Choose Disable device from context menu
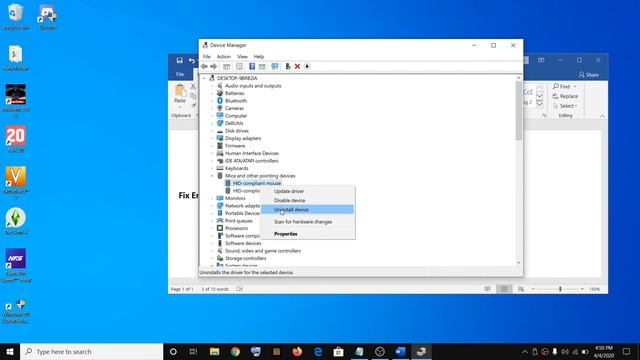Viewport: 640px width, 360px height. pyautogui.click(x=307, y=200)
